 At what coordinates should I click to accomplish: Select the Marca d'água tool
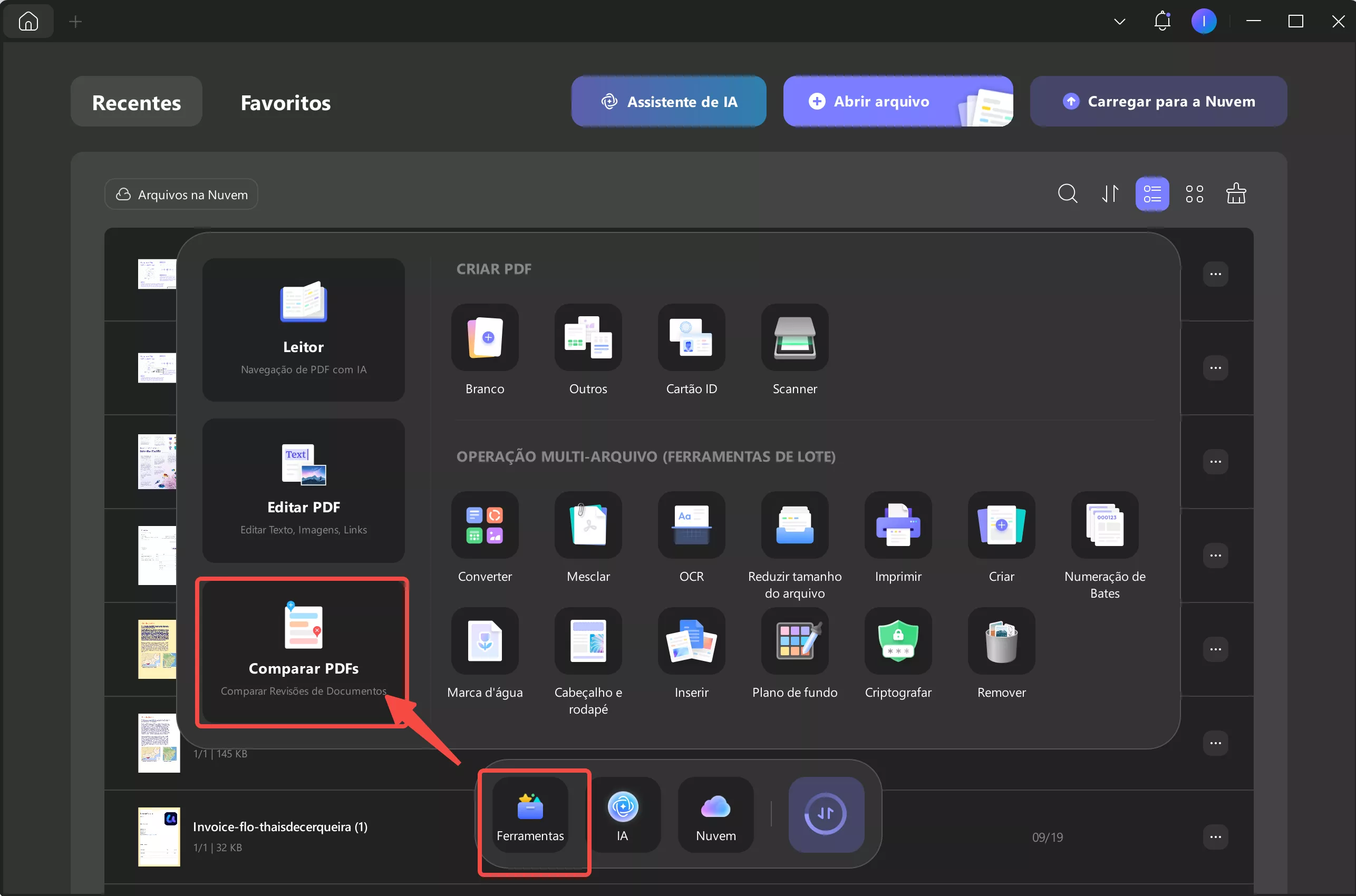pyautogui.click(x=485, y=642)
